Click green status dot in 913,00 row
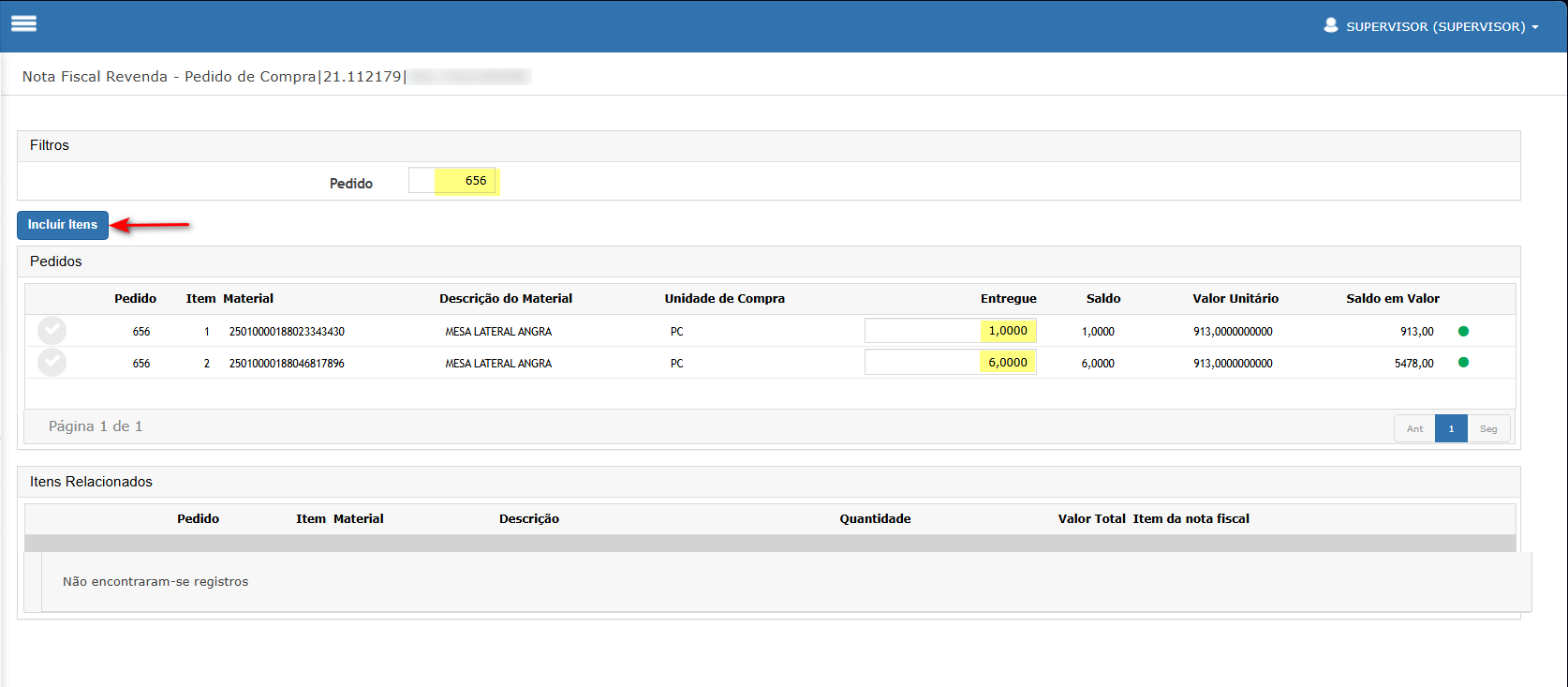 pyautogui.click(x=1463, y=331)
